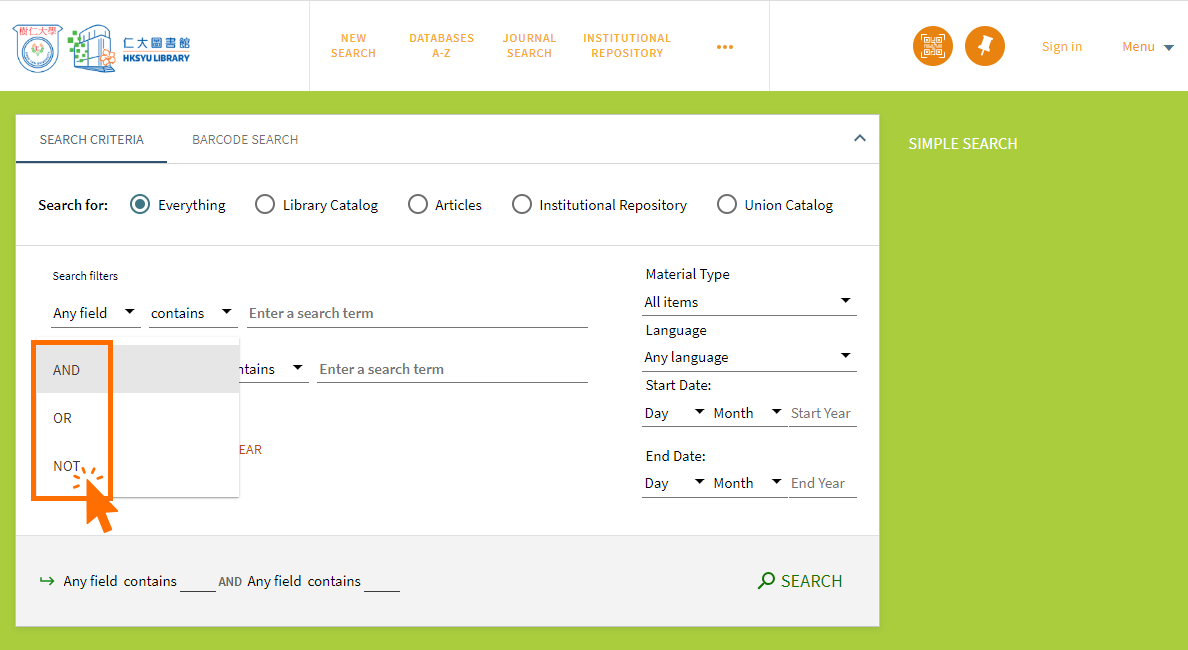Open Databases A-Z in the navigation bar

(x=441, y=46)
